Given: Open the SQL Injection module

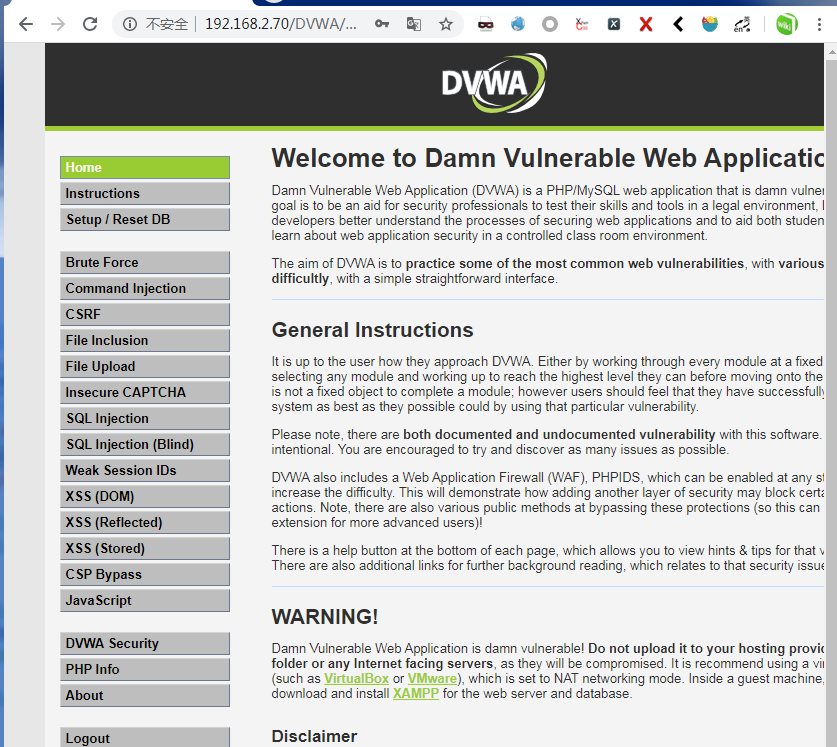Looking at the screenshot, I should click(x=145, y=419).
